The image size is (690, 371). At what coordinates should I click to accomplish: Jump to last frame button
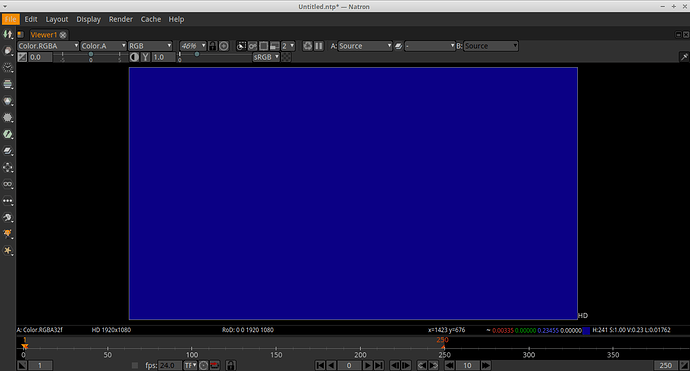(x=378, y=365)
